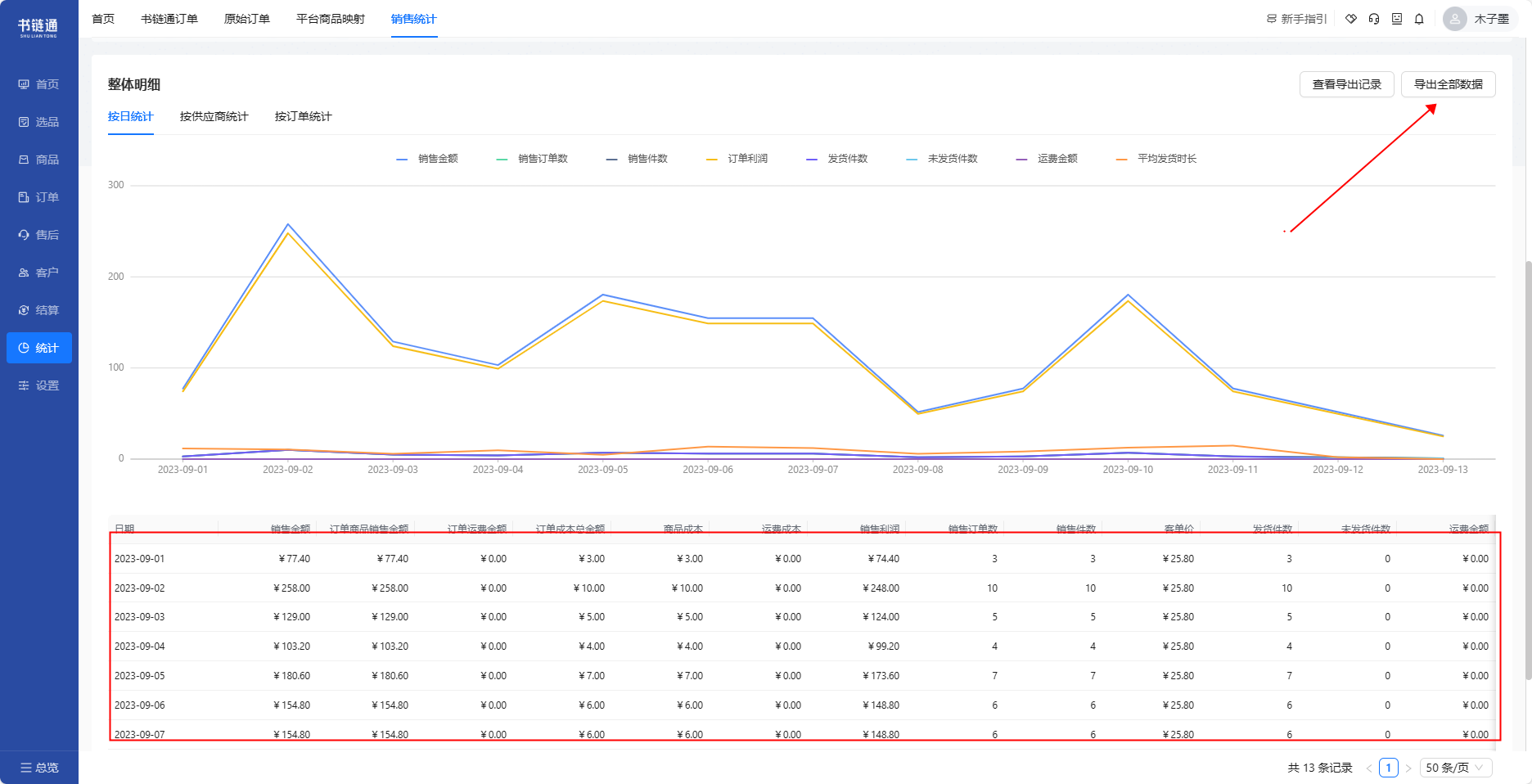Image resolution: width=1532 pixels, height=784 pixels.
Task: Toggle the 销售金额 series in the chart legend
Action: point(427,159)
